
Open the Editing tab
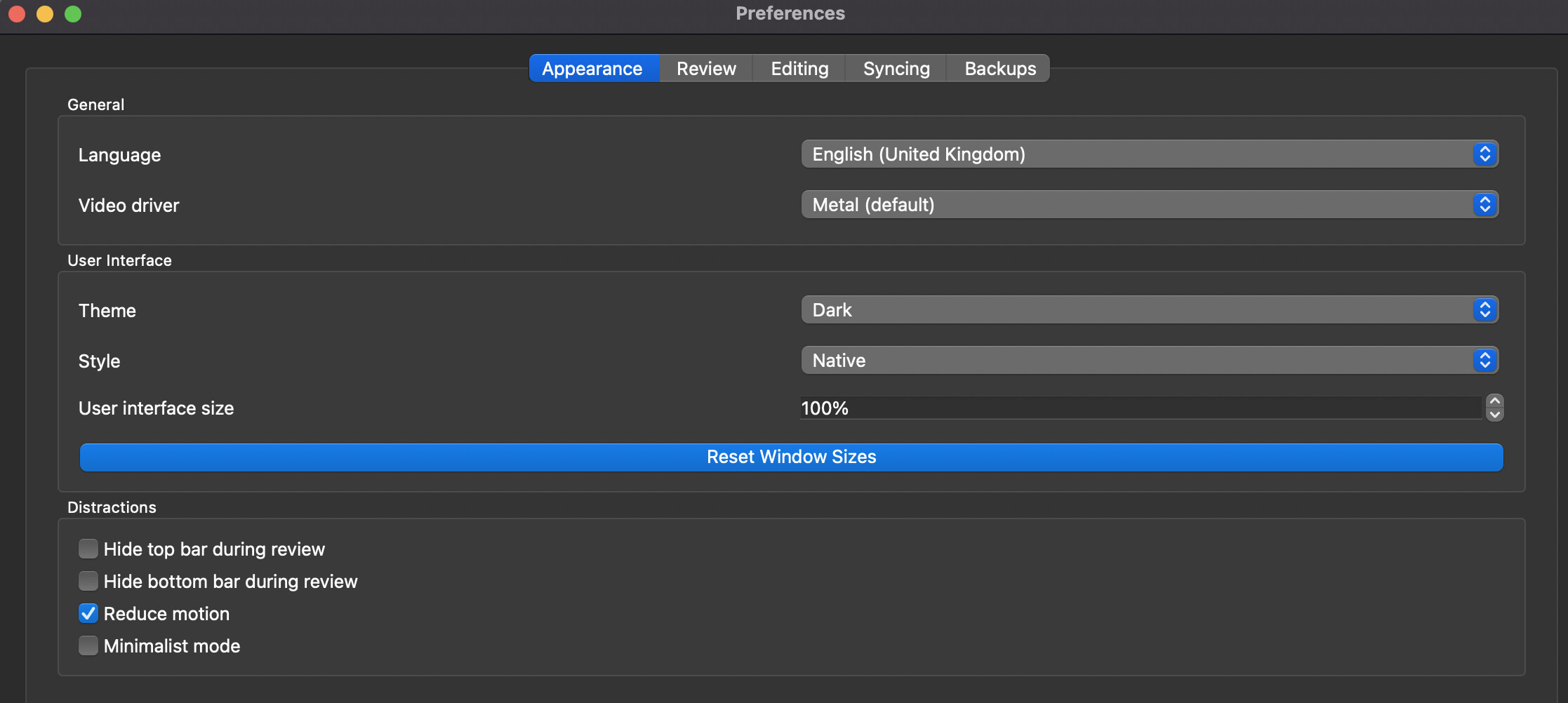pyautogui.click(x=799, y=69)
